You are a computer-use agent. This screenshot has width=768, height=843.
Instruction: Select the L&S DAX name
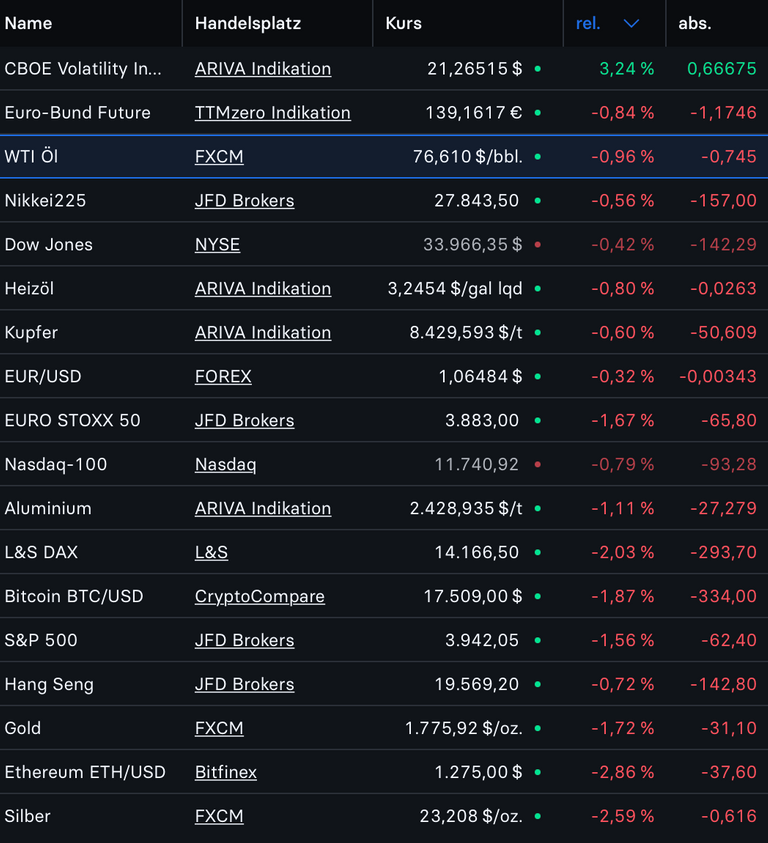pos(41,552)
